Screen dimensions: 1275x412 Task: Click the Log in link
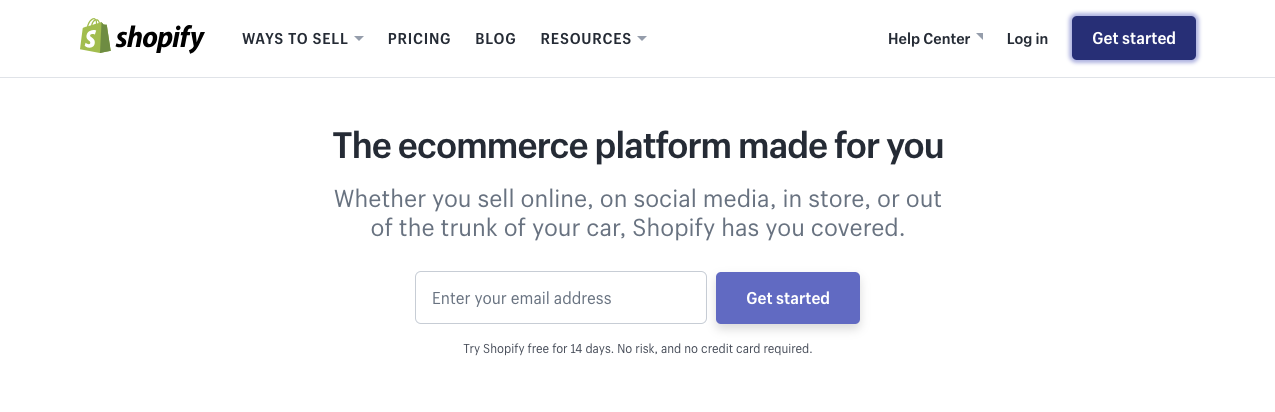pos(1027,39)
